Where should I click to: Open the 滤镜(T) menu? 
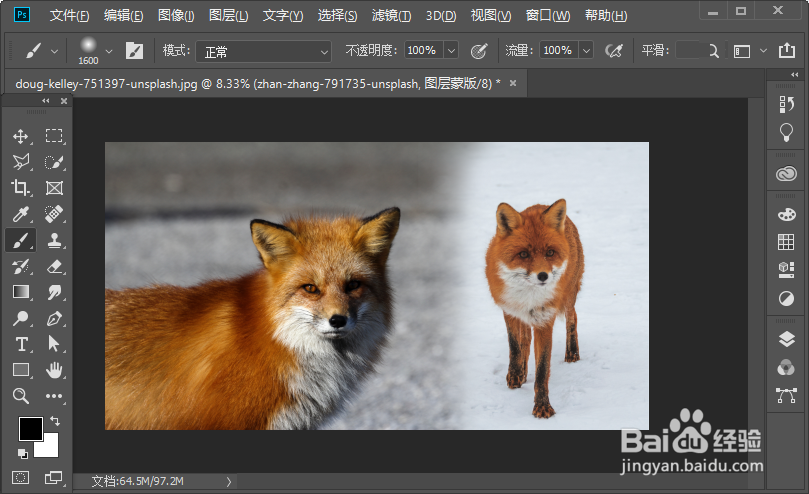point(392,15)
